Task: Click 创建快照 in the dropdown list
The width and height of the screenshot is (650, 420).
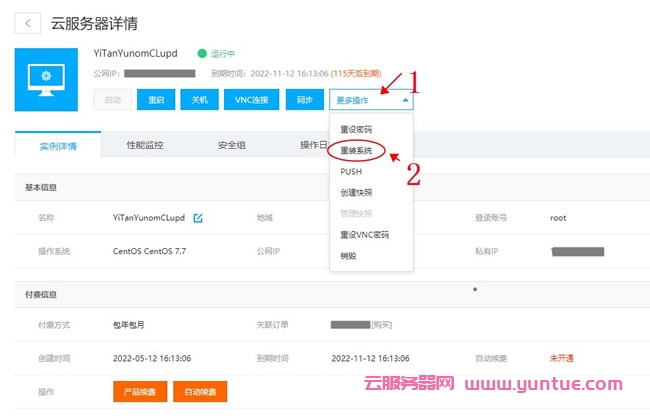Action: click(x=356, y=192)
